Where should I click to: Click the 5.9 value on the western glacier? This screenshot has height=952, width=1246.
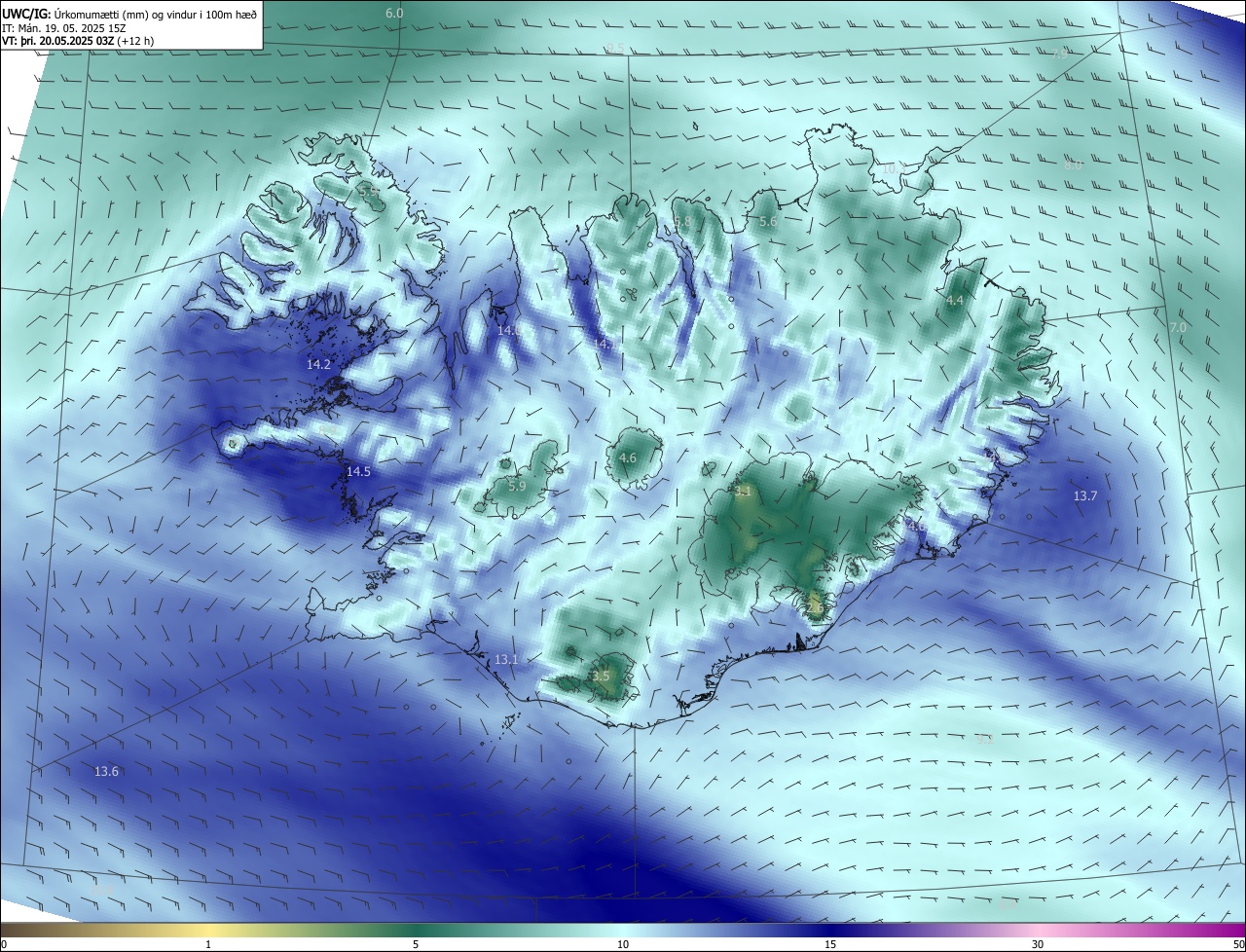(x=517, y=486)
